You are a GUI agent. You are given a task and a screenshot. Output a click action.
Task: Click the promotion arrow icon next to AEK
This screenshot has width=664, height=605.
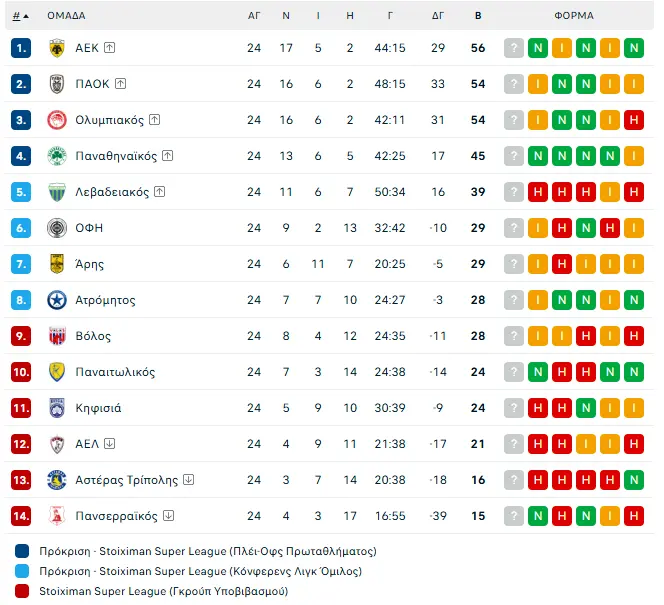[110, 48]
